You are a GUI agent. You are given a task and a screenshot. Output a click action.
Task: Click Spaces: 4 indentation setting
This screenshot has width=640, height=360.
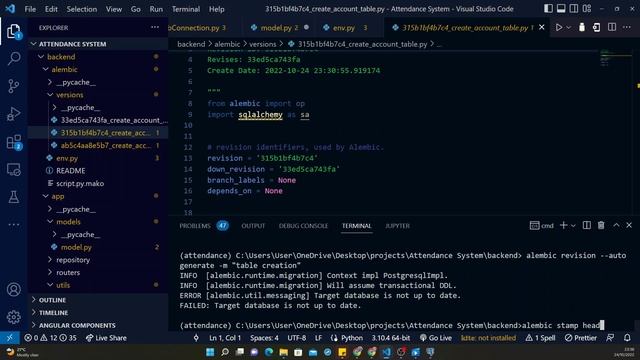264,338
